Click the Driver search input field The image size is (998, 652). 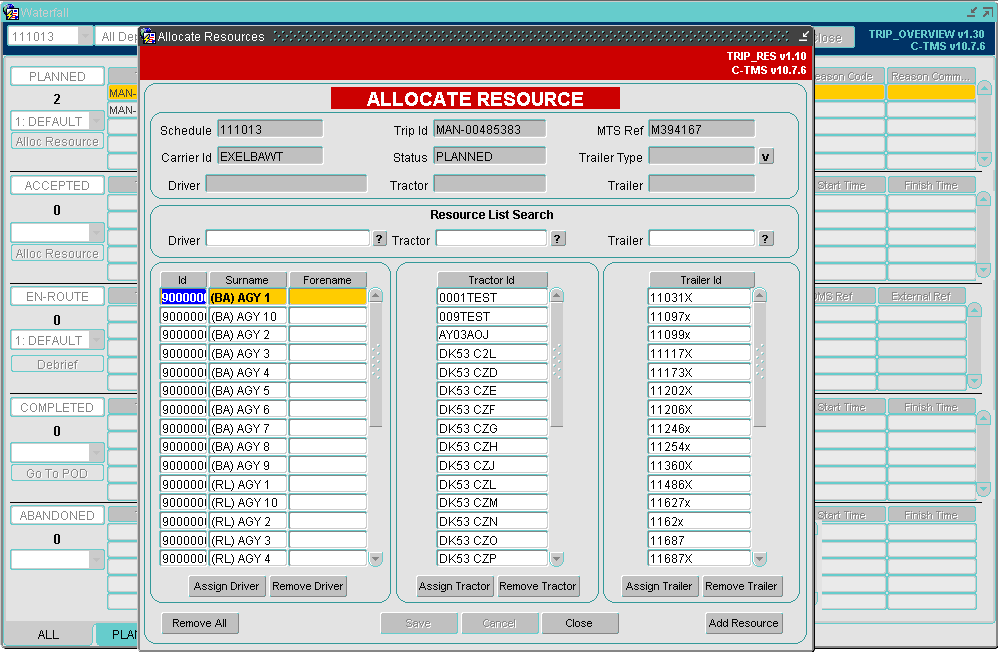(x=288, y=239)
